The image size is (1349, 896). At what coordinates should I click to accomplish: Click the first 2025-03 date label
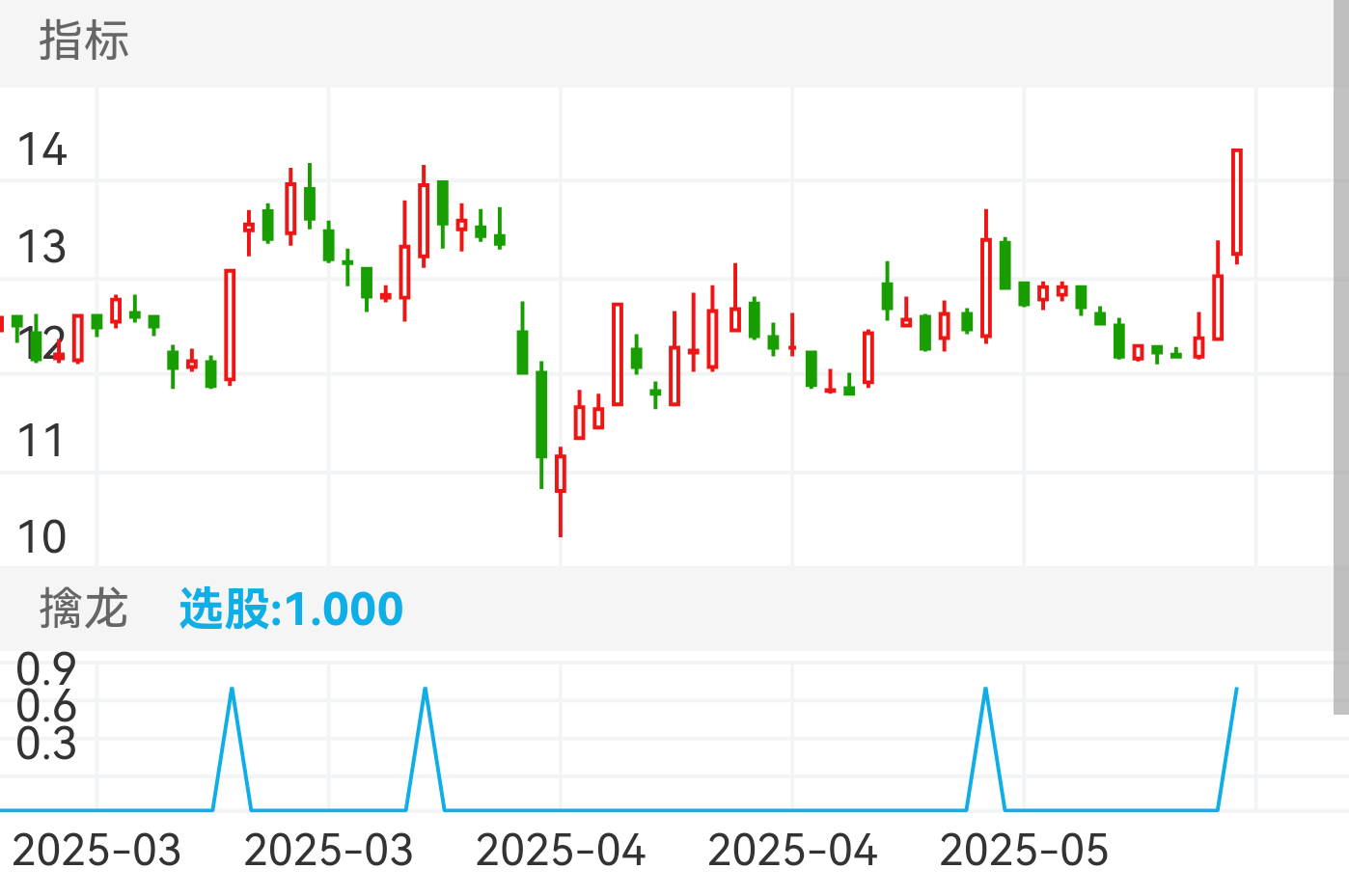96,851
